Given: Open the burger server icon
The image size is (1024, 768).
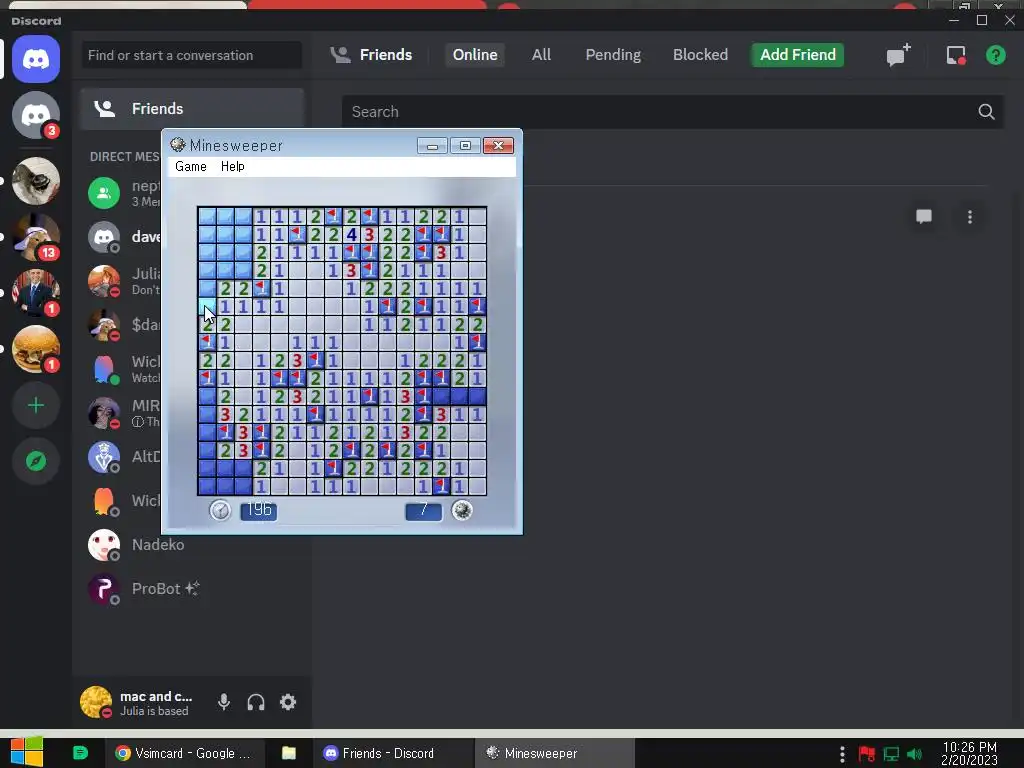Looking at the screenshot, I should pos(36,349).
